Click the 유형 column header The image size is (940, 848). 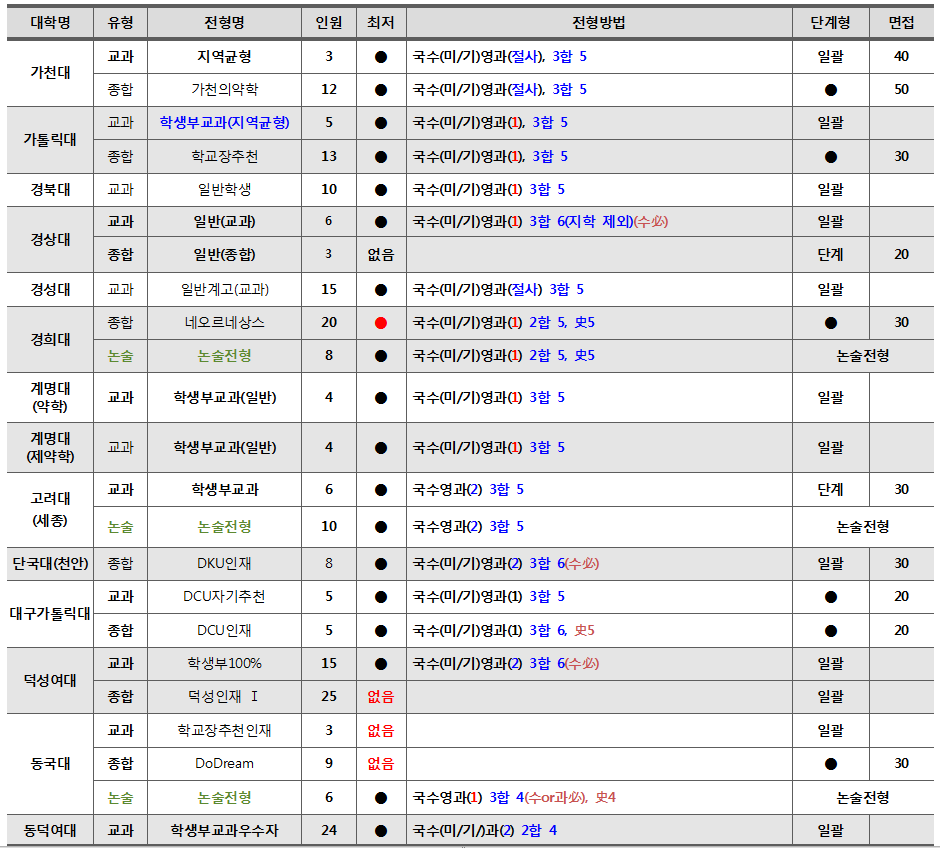[120, 23]
